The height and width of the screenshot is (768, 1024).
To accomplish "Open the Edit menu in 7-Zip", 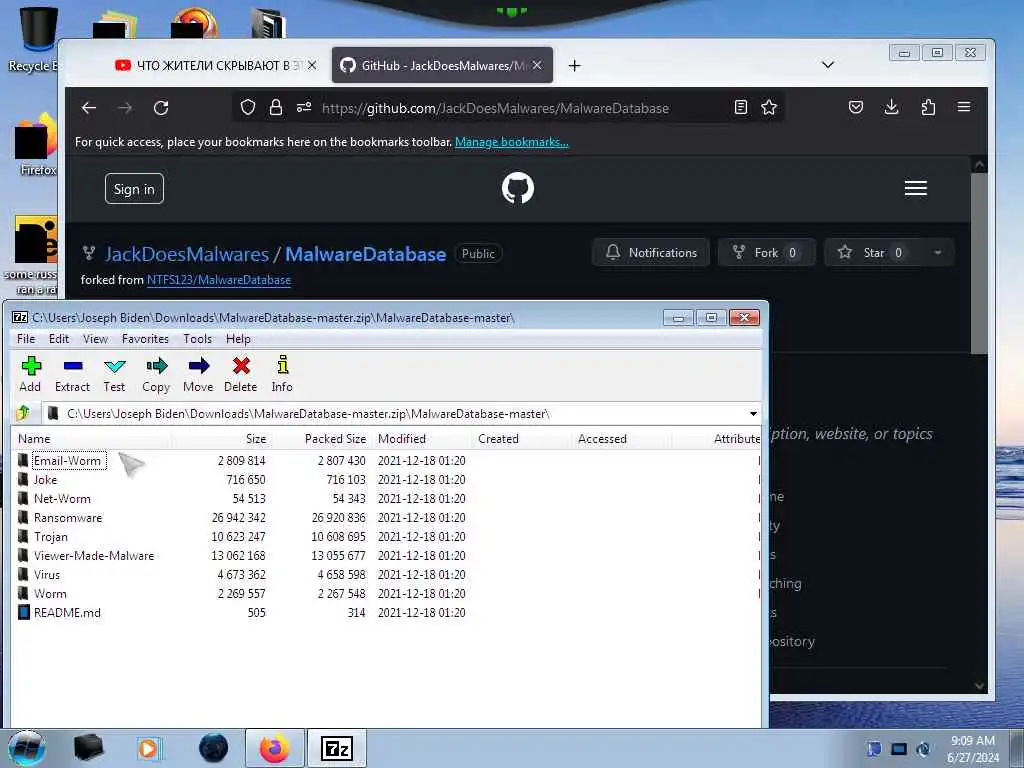I will (x=59, y=338).
